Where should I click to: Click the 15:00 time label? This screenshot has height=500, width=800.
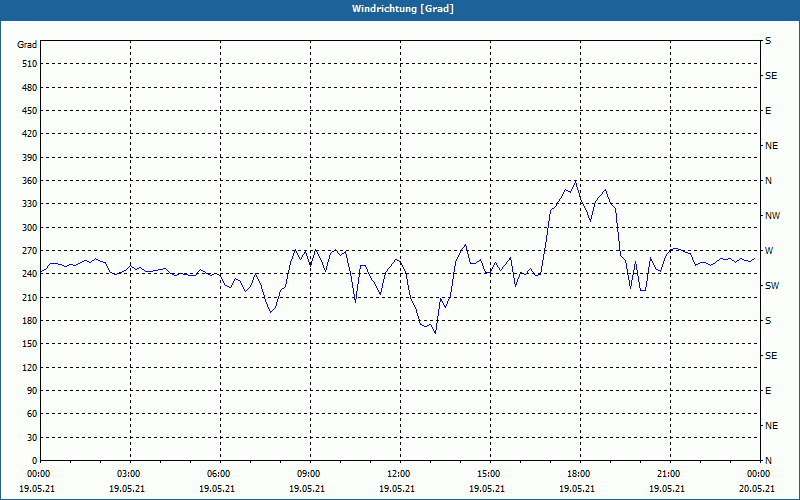tap(490, 474)
